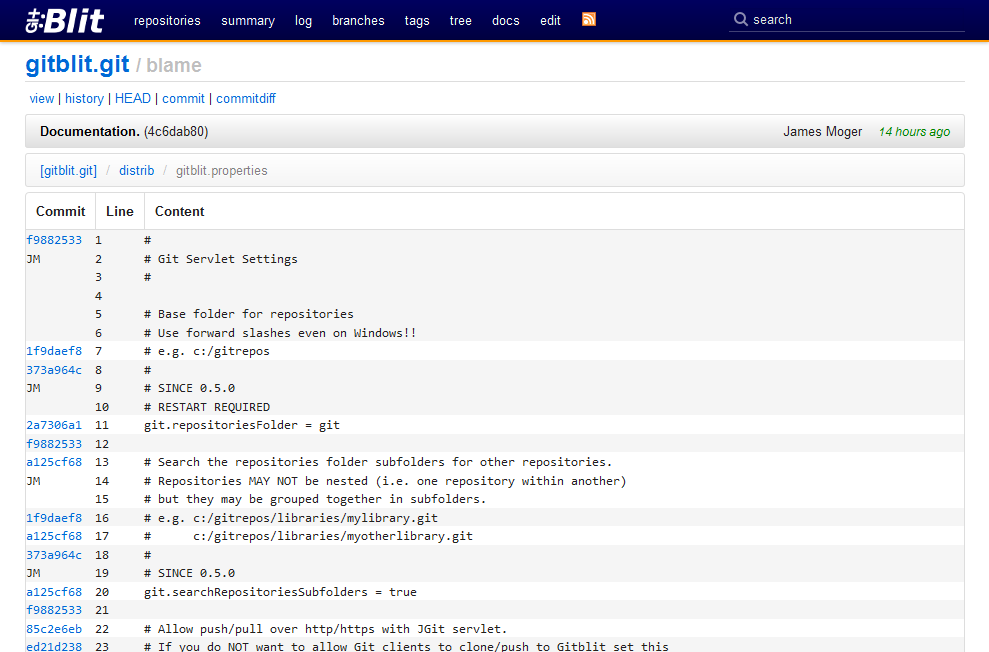Click the '# Git Servlet Settings' line
This screenshot has width=989, height=652.
coord(221,259)
